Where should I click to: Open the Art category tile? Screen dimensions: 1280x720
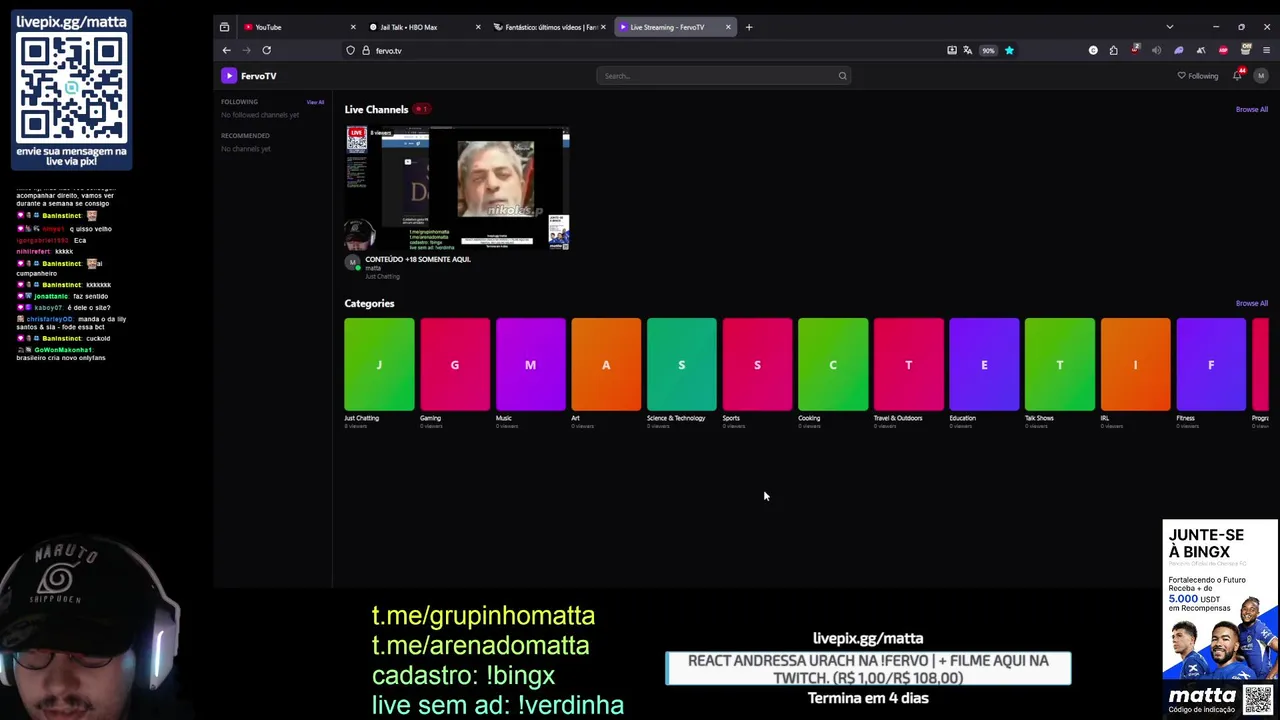click(x=606, y=365)
